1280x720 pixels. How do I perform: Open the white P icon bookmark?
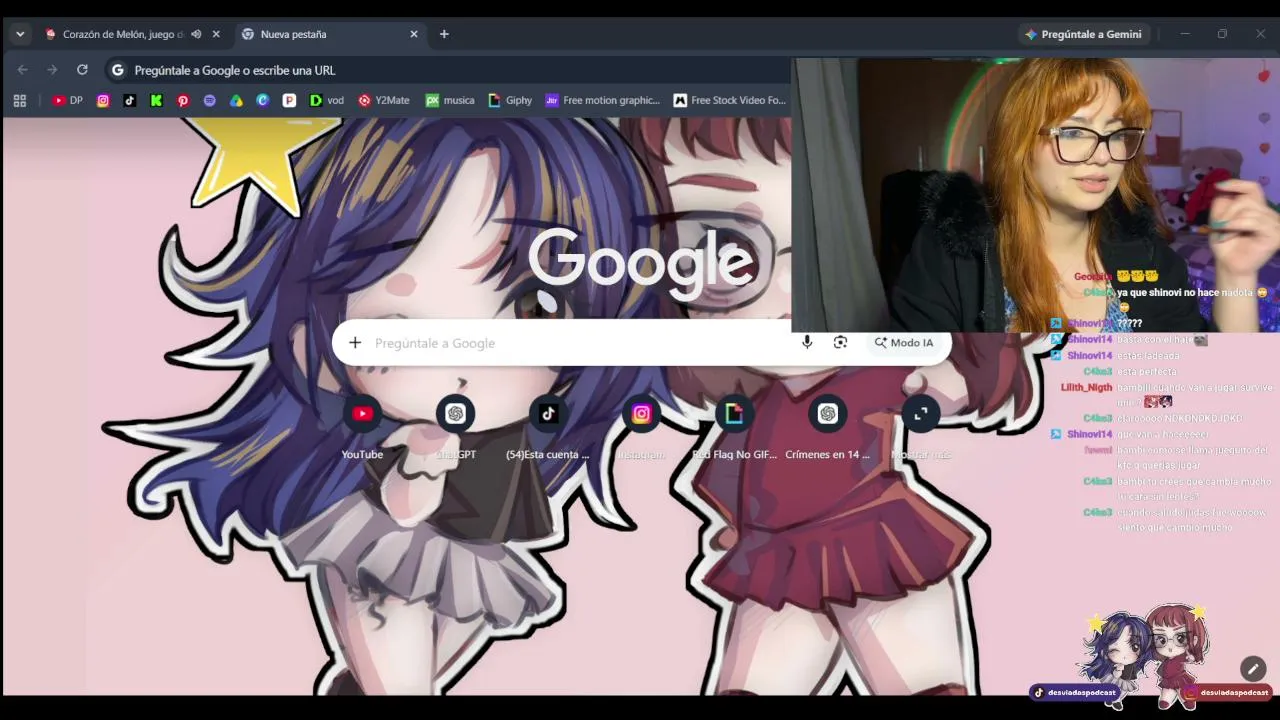pyautogui.click(x=289, y=100)
